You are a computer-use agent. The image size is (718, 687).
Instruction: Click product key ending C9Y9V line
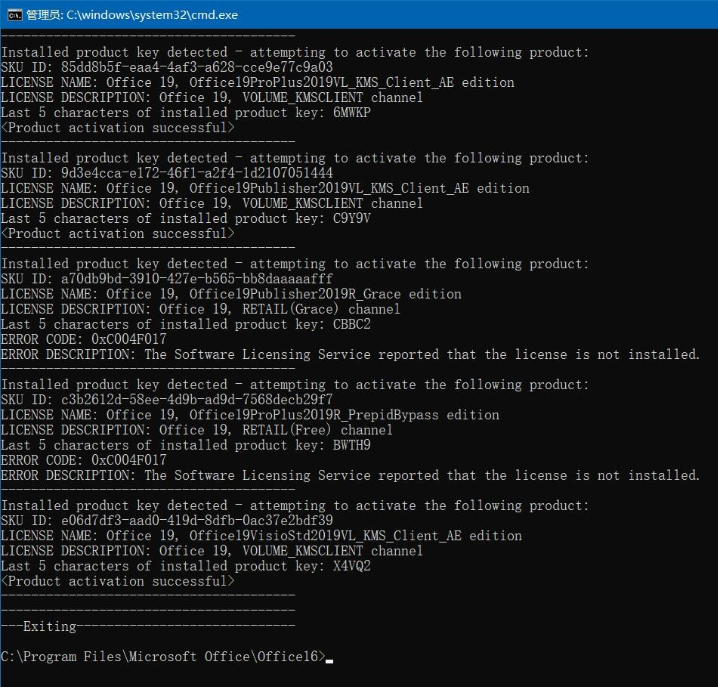(186, 218)
